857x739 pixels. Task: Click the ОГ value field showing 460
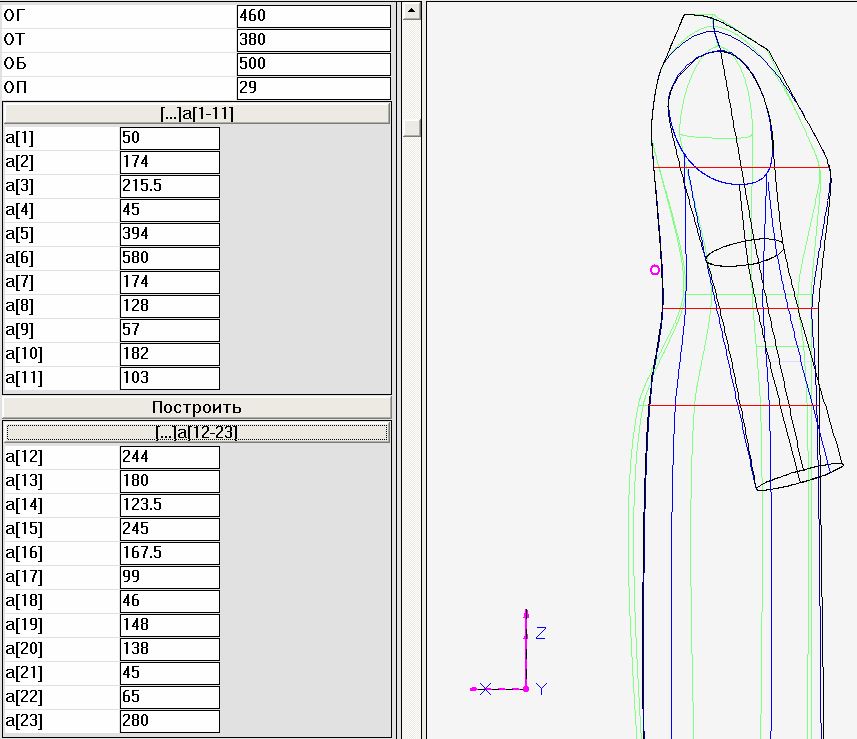pyautogui.click(x=314, y=16)
